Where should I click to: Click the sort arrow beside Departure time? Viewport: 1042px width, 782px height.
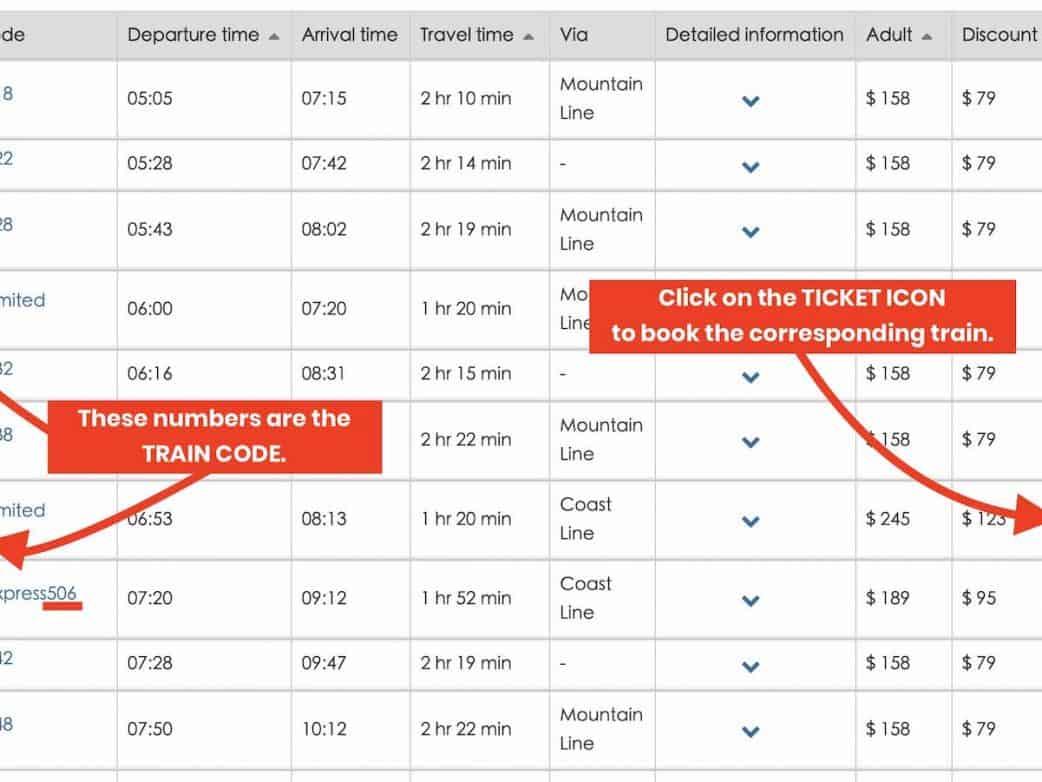tap(274, 36)
